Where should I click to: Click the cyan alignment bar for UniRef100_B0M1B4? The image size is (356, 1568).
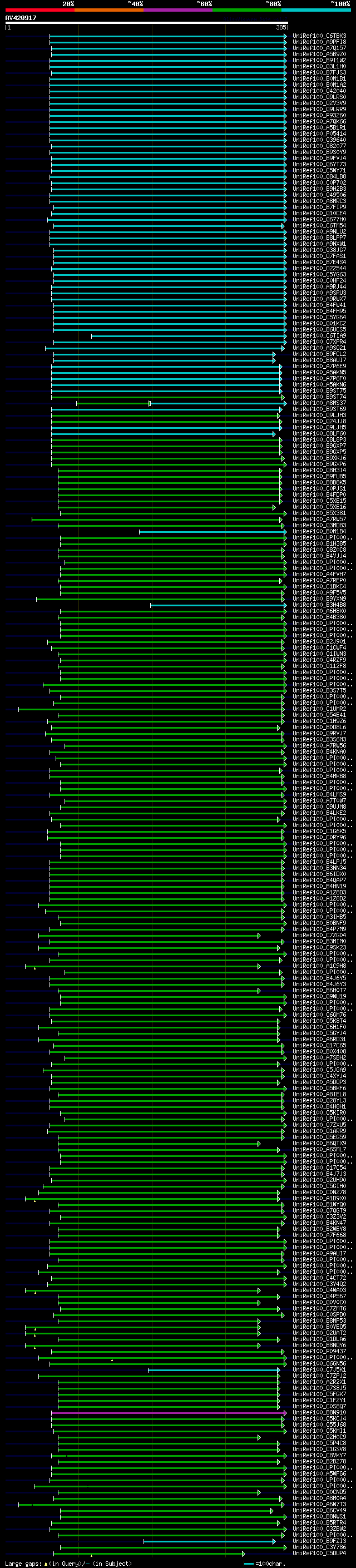coord(213,532)
